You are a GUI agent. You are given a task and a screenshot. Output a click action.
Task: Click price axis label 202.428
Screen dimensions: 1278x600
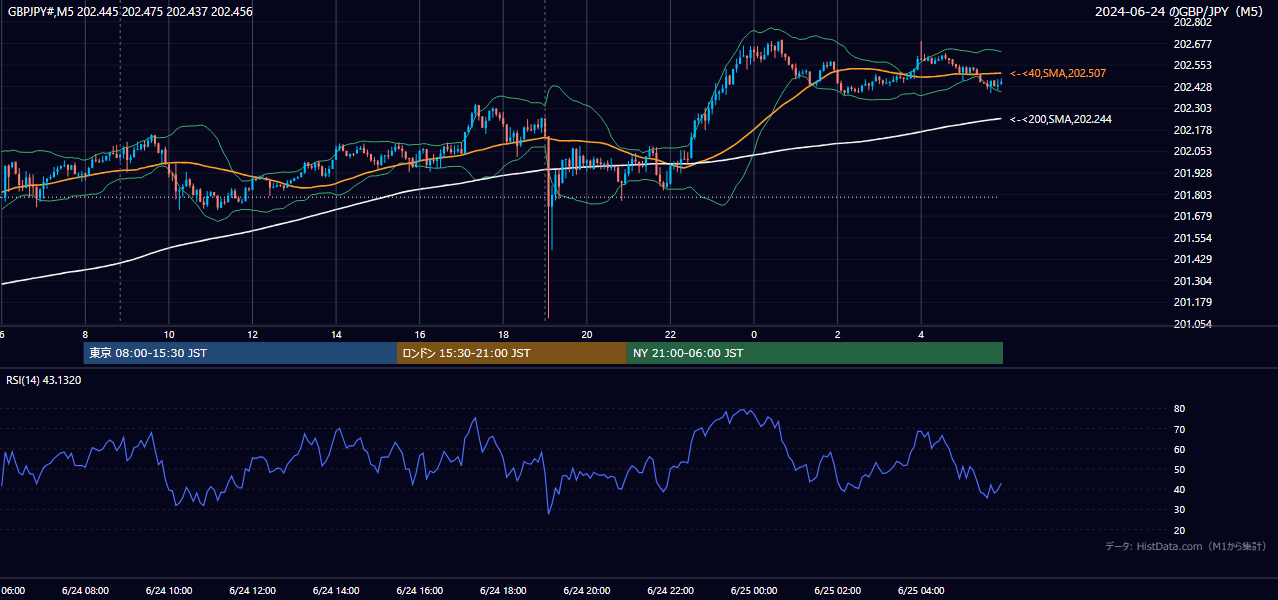coord(1192,87)
